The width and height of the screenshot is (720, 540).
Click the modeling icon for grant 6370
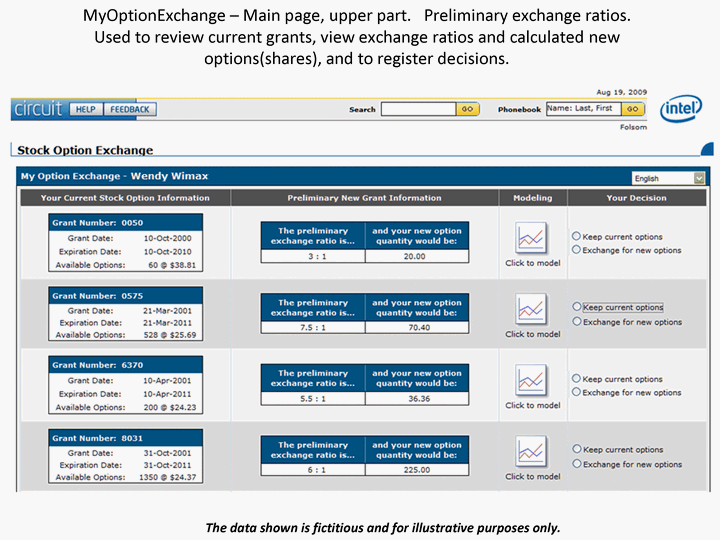[531, 380]
